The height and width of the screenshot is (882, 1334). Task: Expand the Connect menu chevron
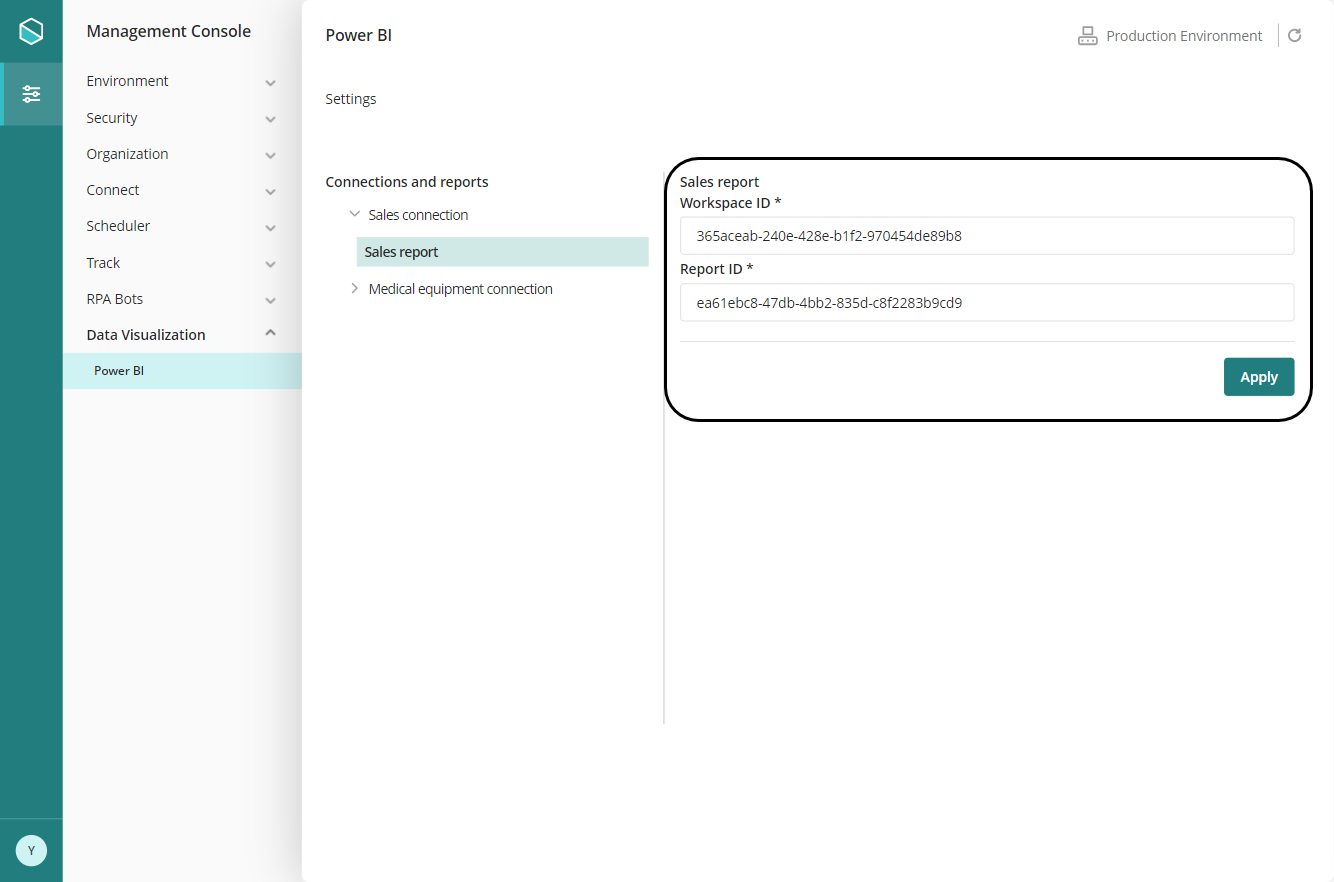pos(270,191)
